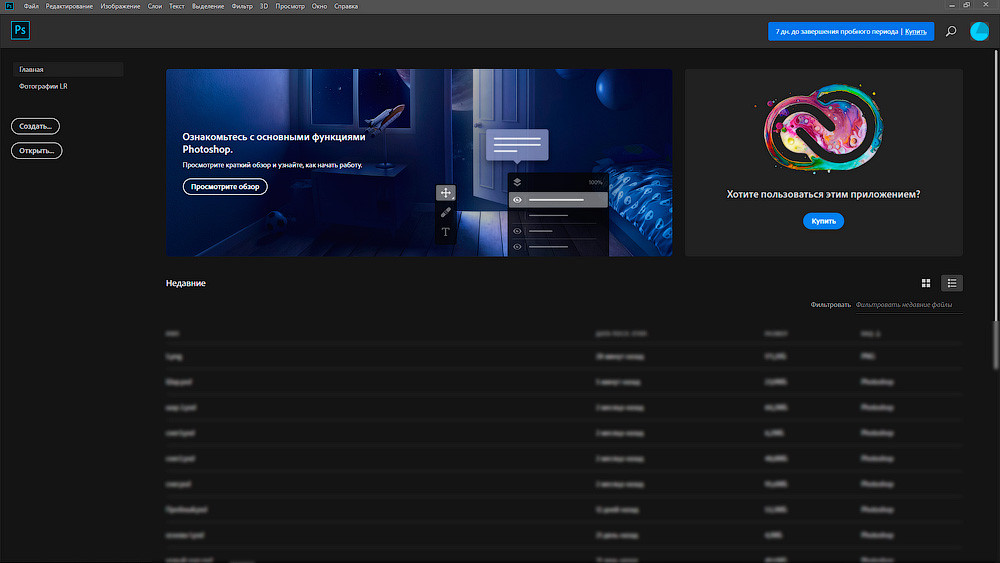Click the Photoshop home logo icon
This screenshot has width=1000, height=563.
pyautogui.click(x=20, y=30)
